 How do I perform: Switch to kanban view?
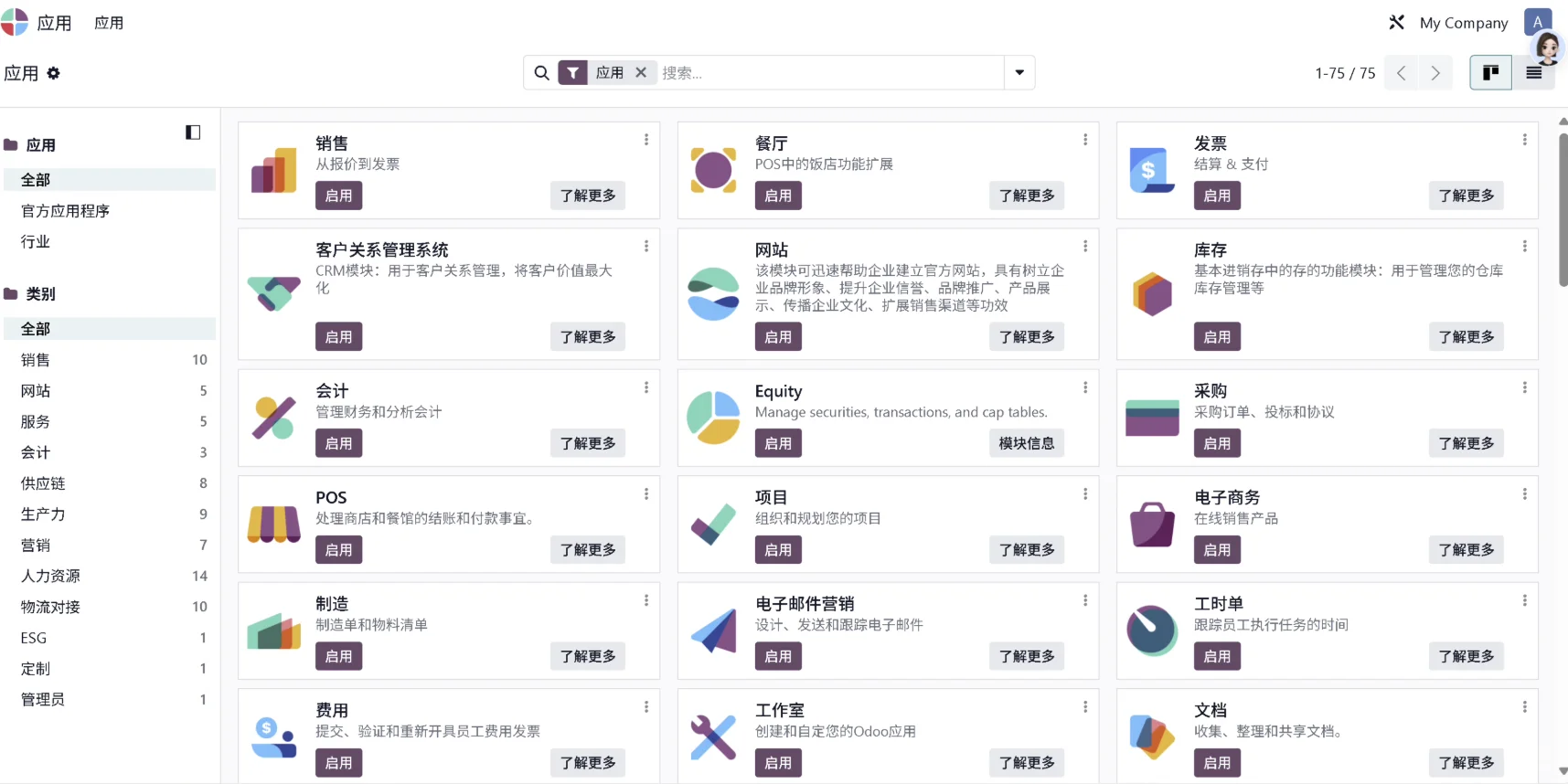tap(1490, 73)
